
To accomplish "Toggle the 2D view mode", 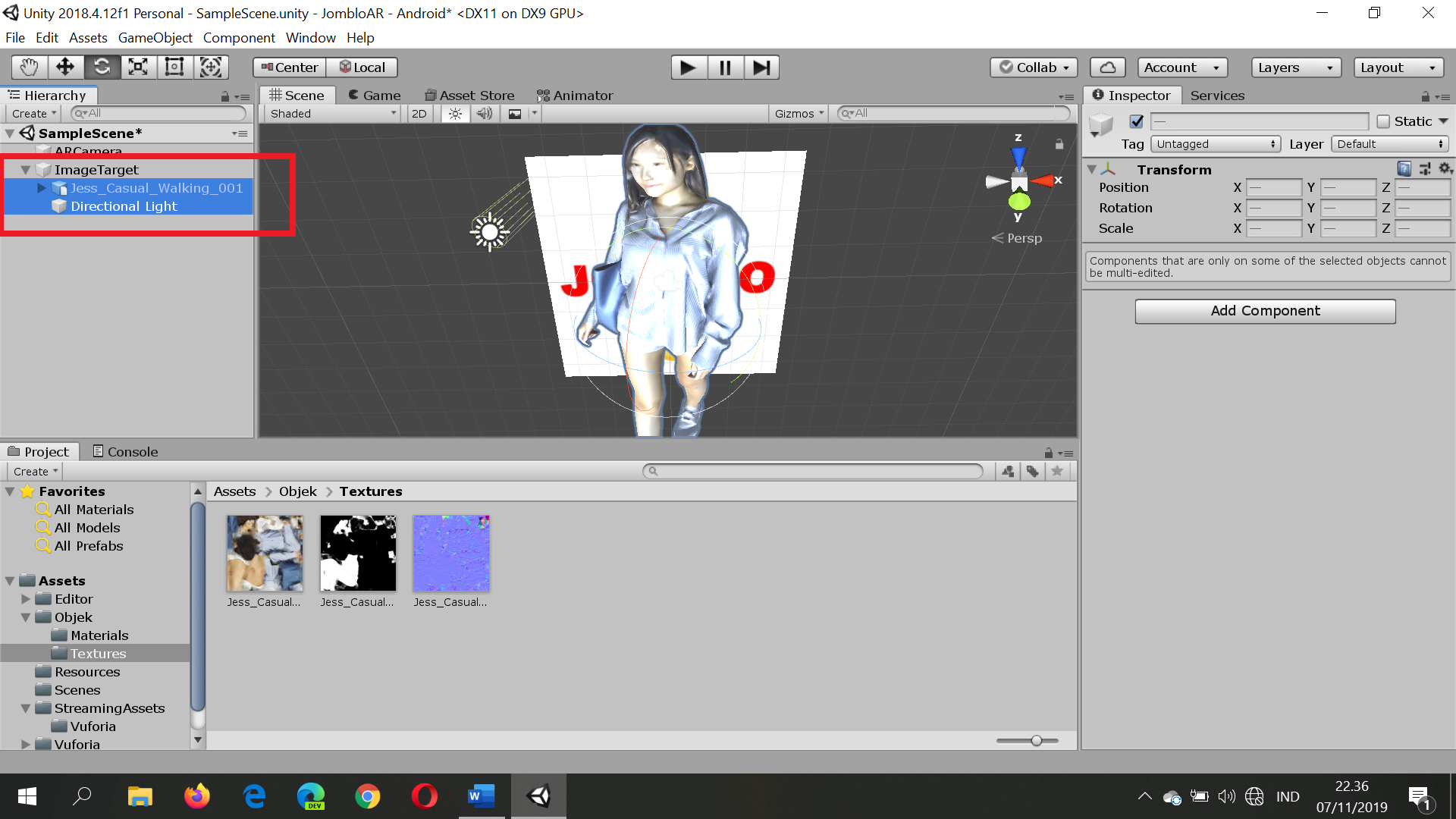I will tap(419, 114).
